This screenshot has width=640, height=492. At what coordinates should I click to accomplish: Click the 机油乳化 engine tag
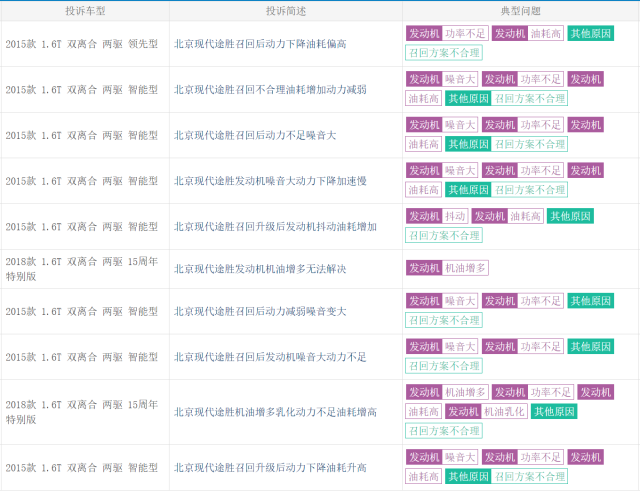[504, 412]
